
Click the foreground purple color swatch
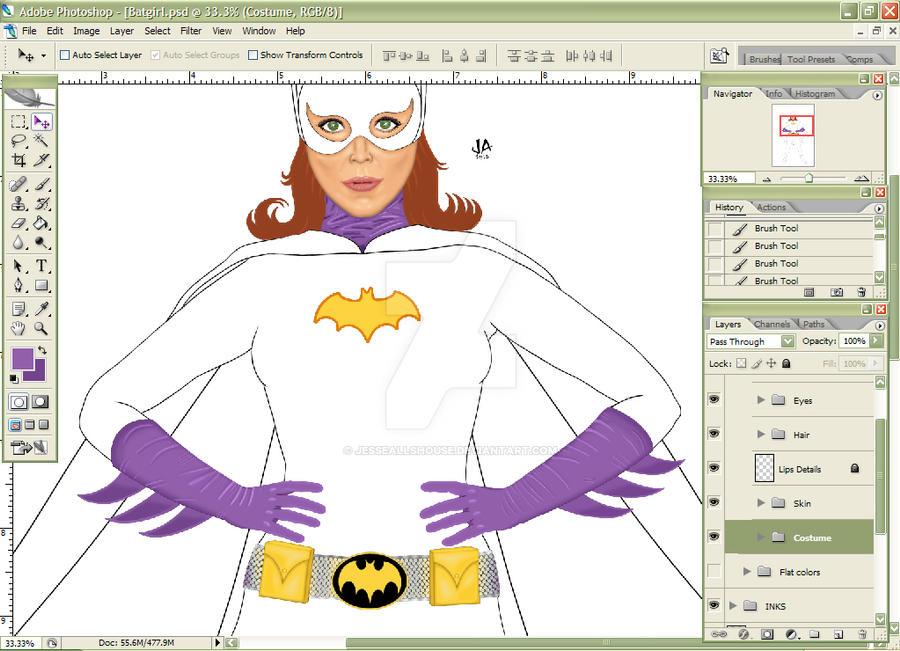pos(22,359)
